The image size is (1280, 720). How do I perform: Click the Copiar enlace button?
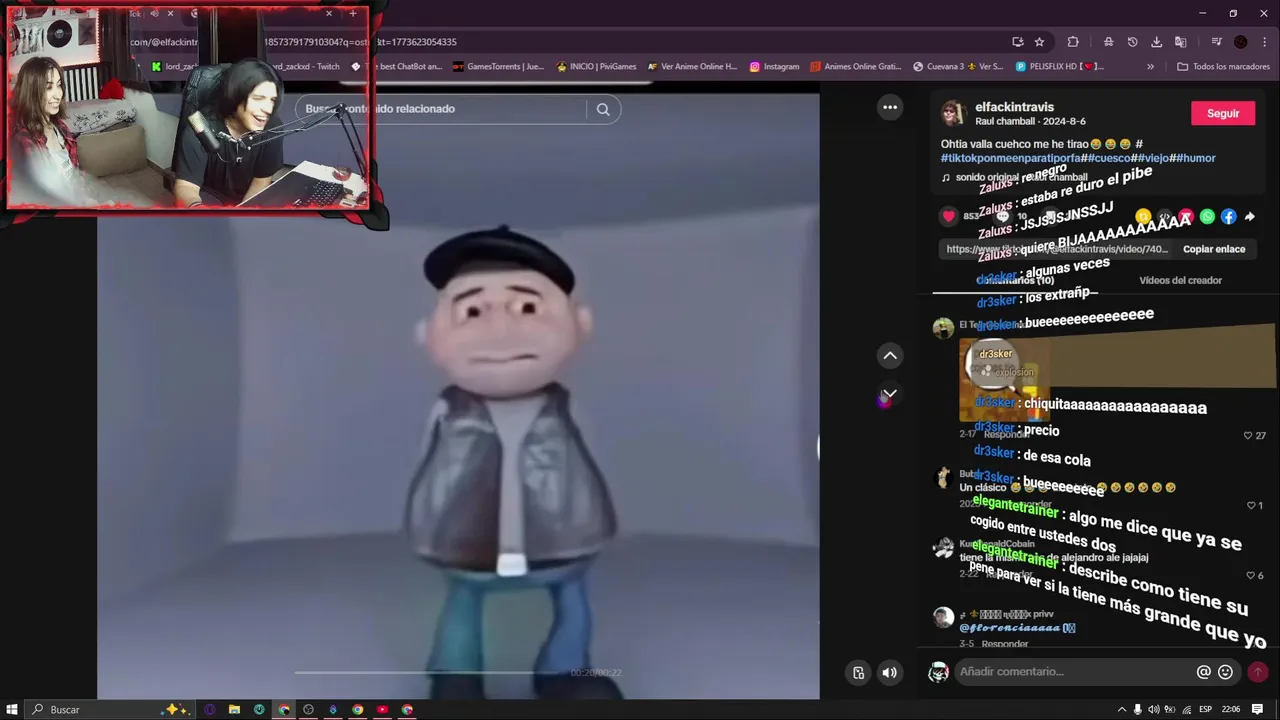pyautogui.click(x=1214, y=249)
